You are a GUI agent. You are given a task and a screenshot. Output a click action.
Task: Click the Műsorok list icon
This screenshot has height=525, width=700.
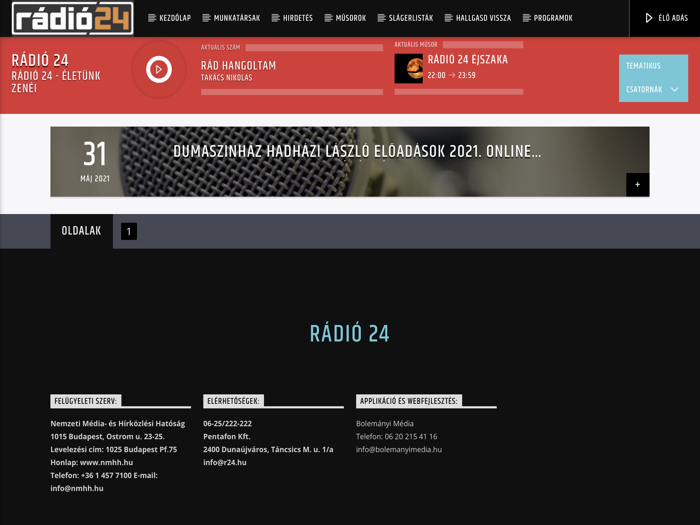pos(329,18)
